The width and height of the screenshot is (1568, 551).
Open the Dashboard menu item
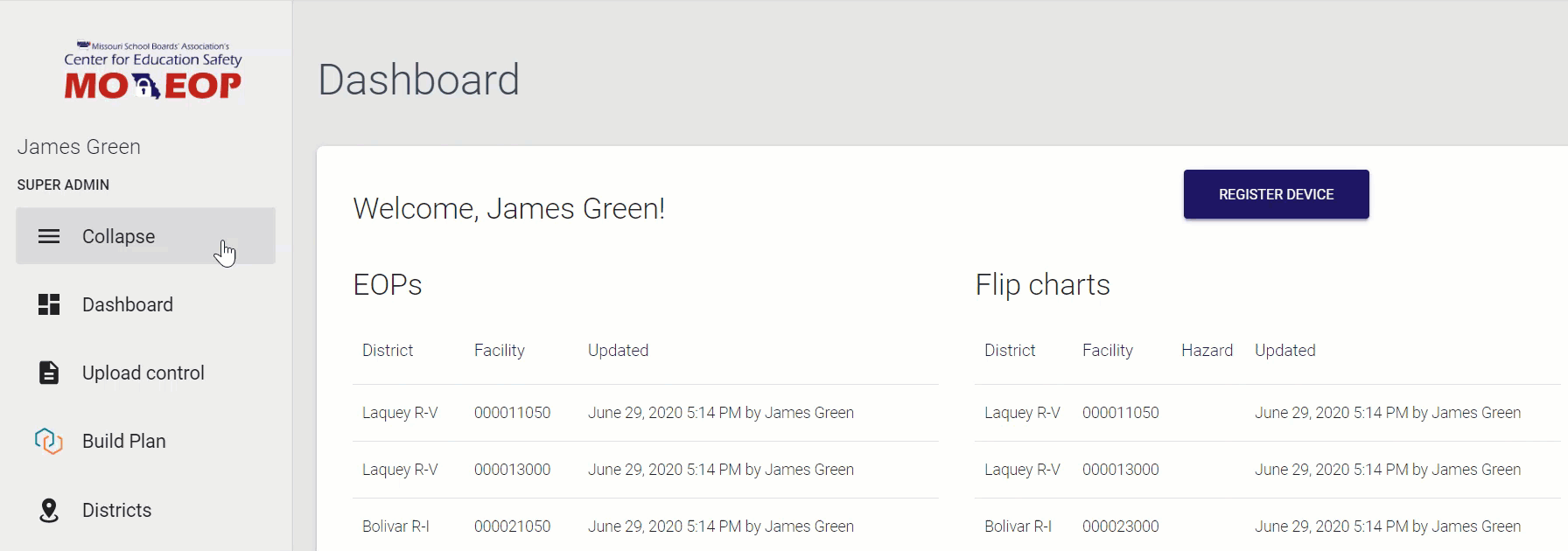[x=128, y=304]
